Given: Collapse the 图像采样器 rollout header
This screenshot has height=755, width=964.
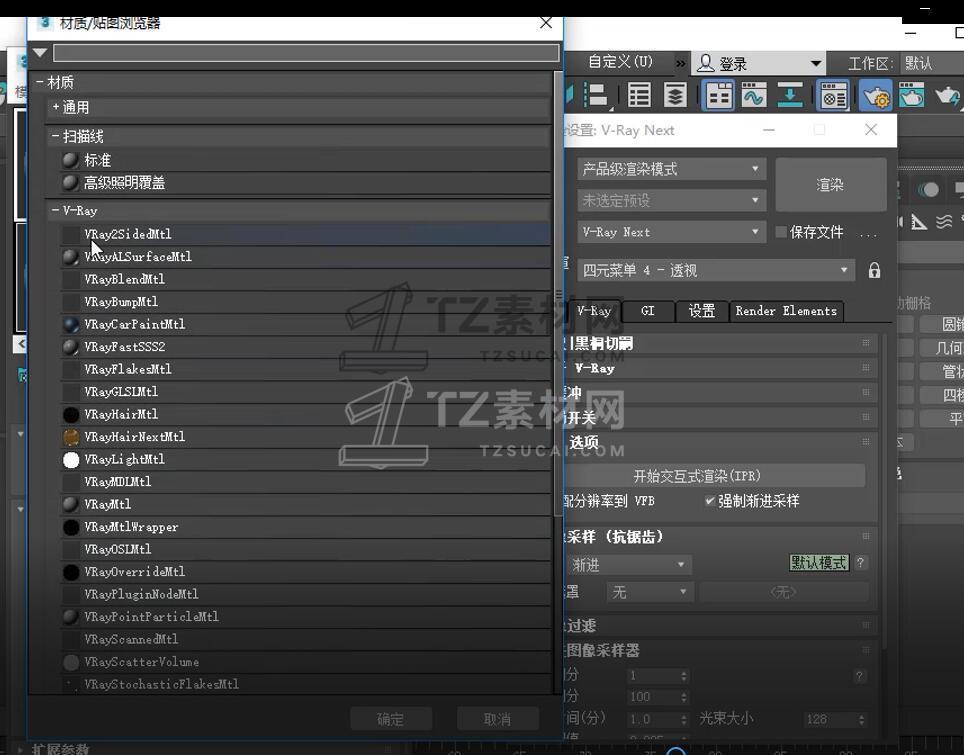Looking at the screenshot, I should coord(719,650).
